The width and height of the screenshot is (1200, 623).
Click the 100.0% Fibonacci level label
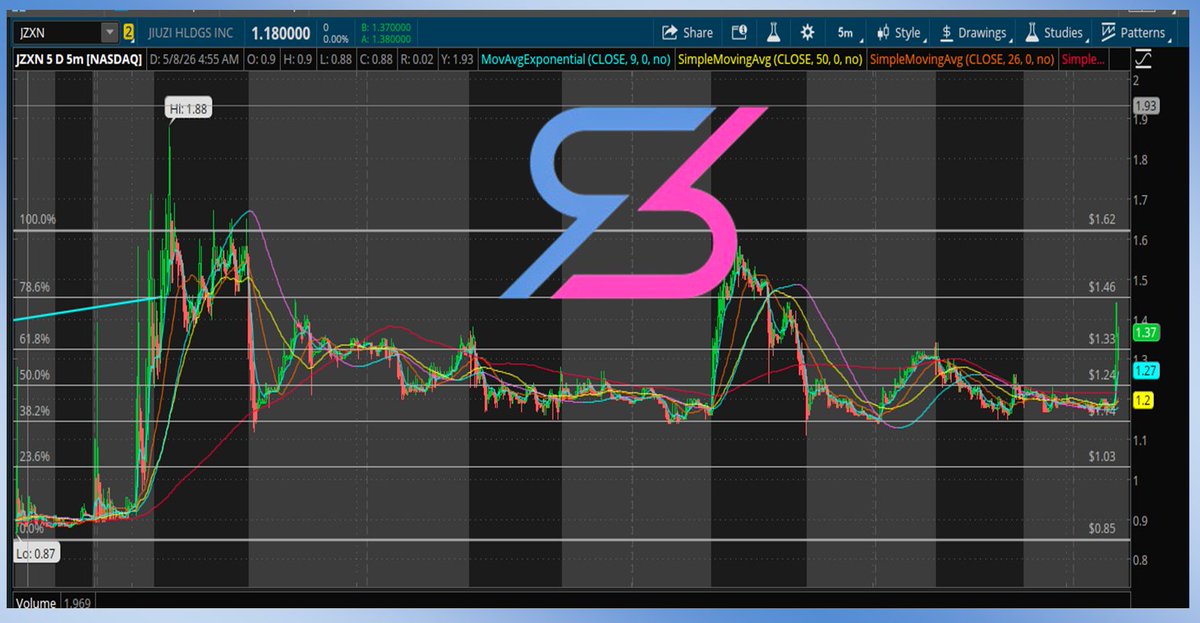click(37, 219)
